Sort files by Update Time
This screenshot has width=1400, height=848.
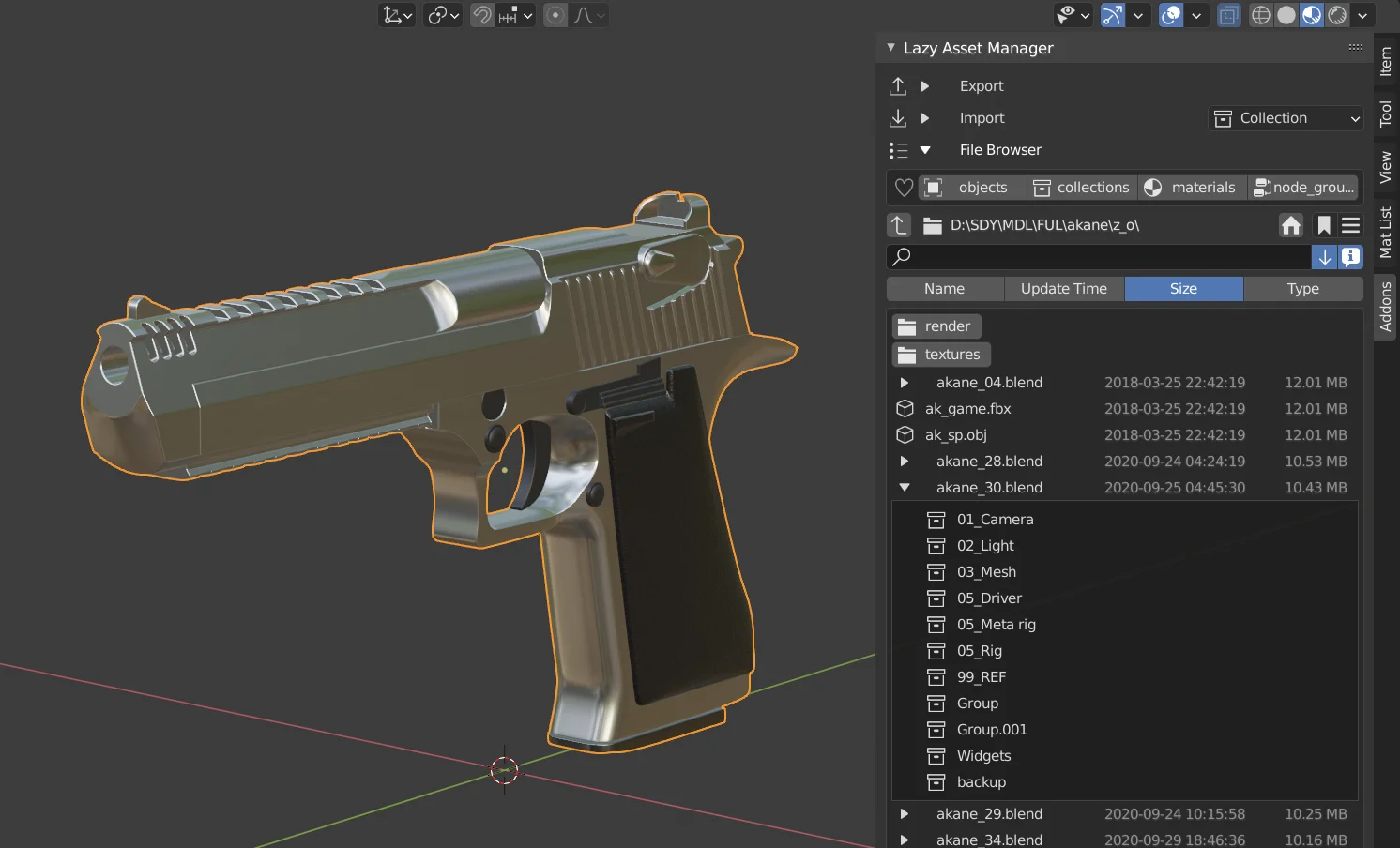[x=1063, y=288]
